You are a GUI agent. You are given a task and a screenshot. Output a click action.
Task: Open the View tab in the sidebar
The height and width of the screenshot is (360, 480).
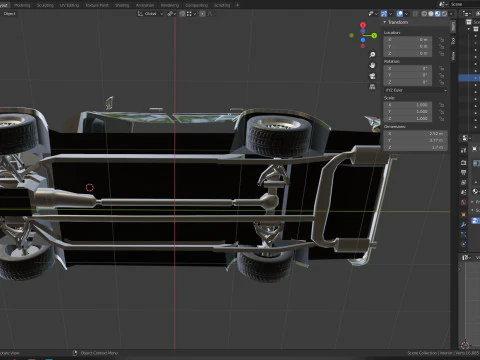pos(453,55)
